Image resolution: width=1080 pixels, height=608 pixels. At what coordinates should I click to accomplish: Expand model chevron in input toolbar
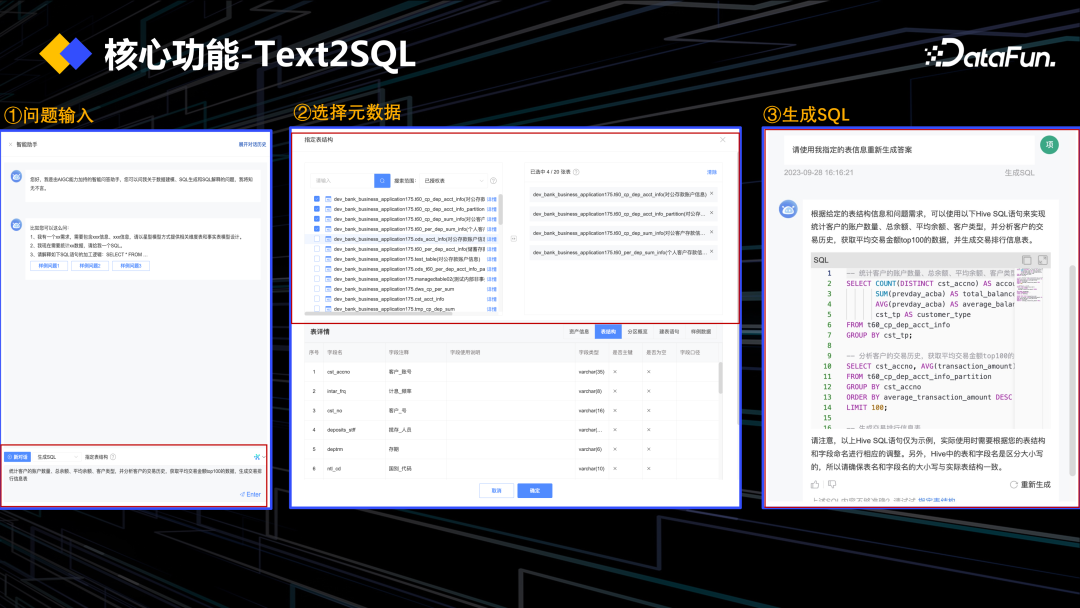tap(264, 457)
